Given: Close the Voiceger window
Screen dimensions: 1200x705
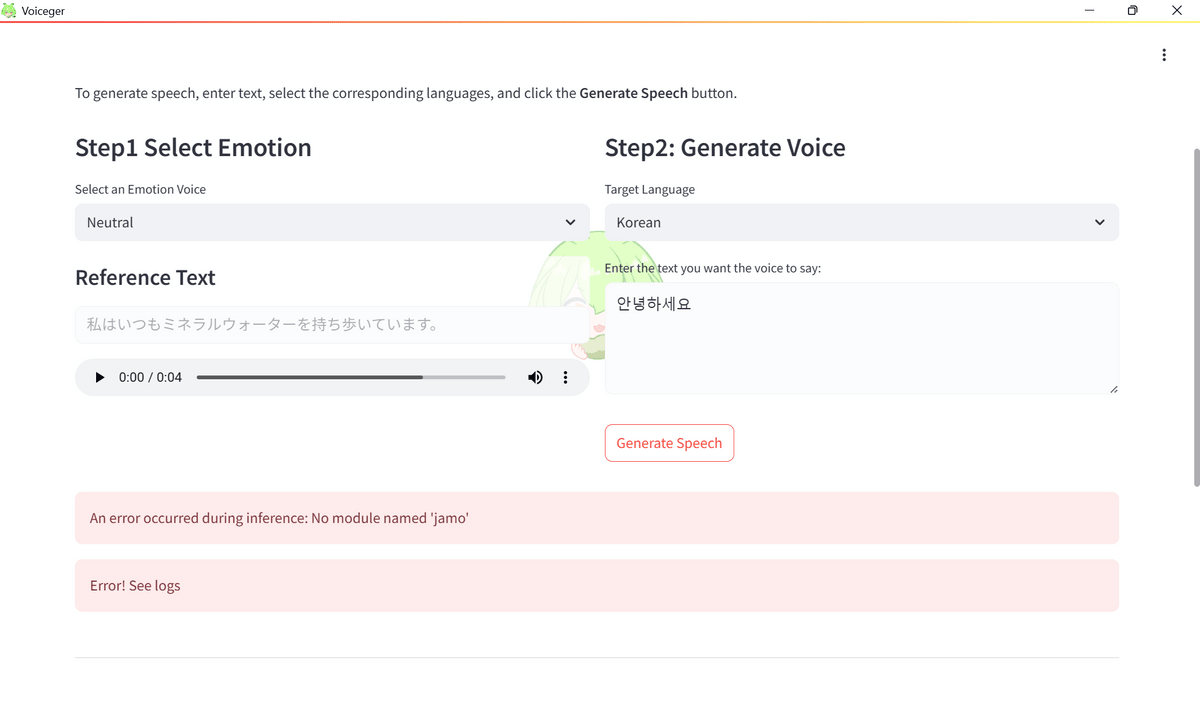Looking at the screenshot, I should click(1178, 11).
